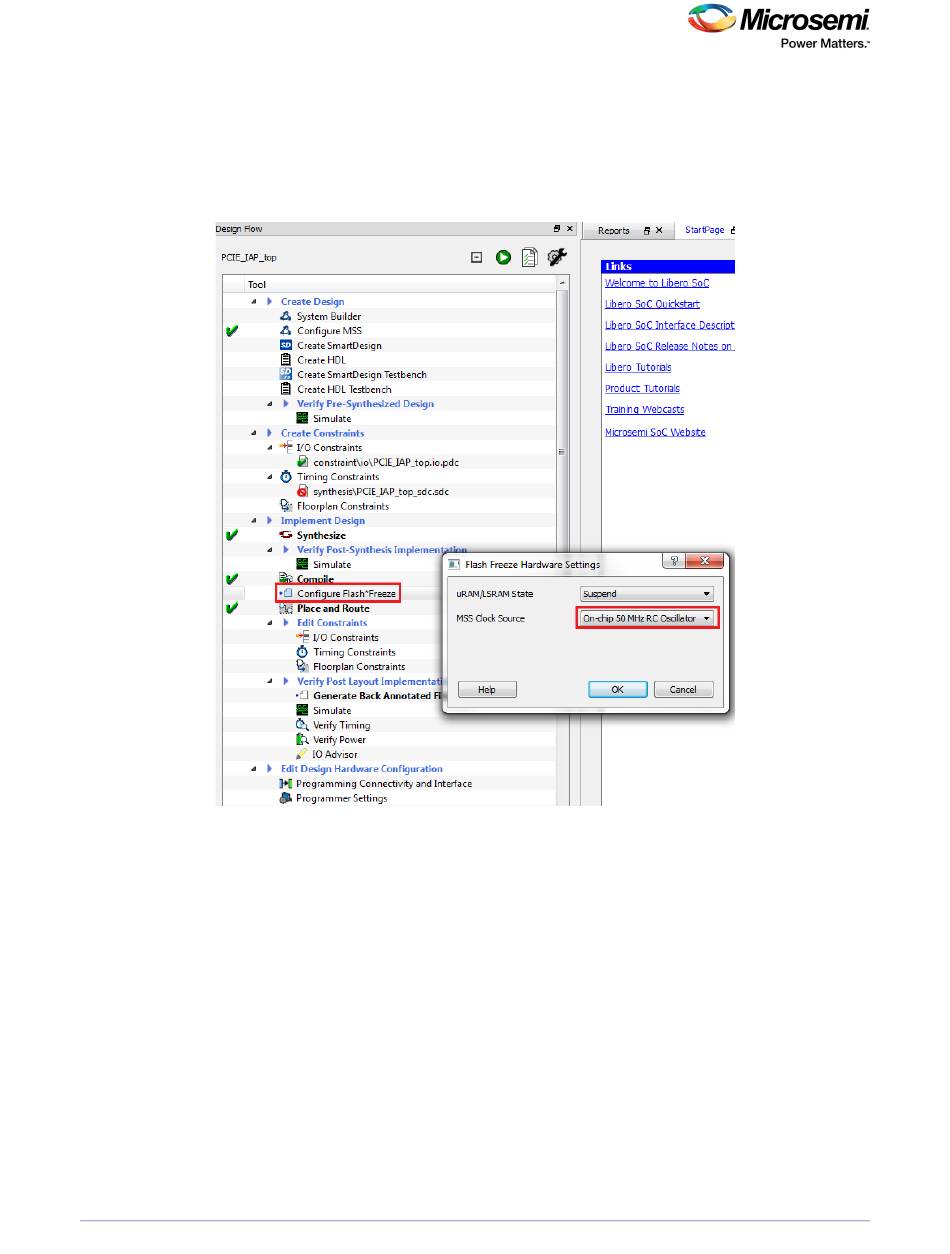Click the green Run design flow icon

(503, 257)
